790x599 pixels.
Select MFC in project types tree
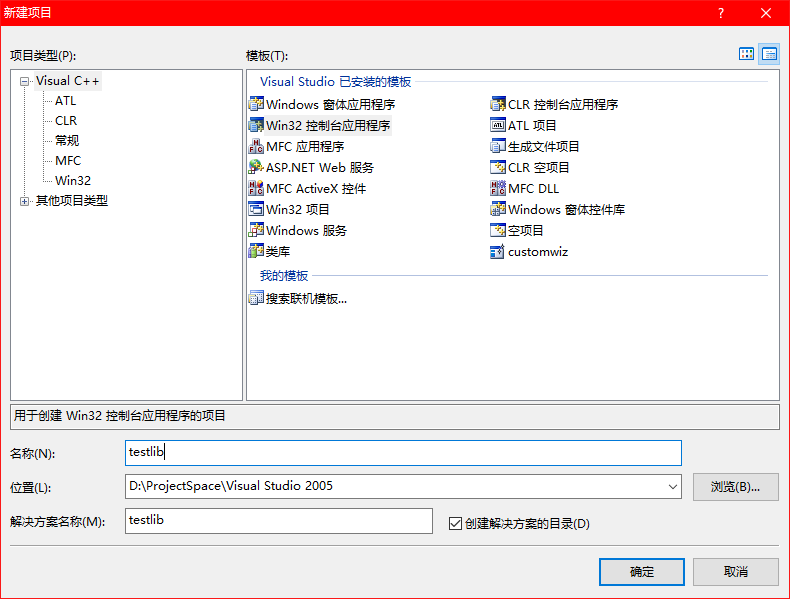(68, 161)
